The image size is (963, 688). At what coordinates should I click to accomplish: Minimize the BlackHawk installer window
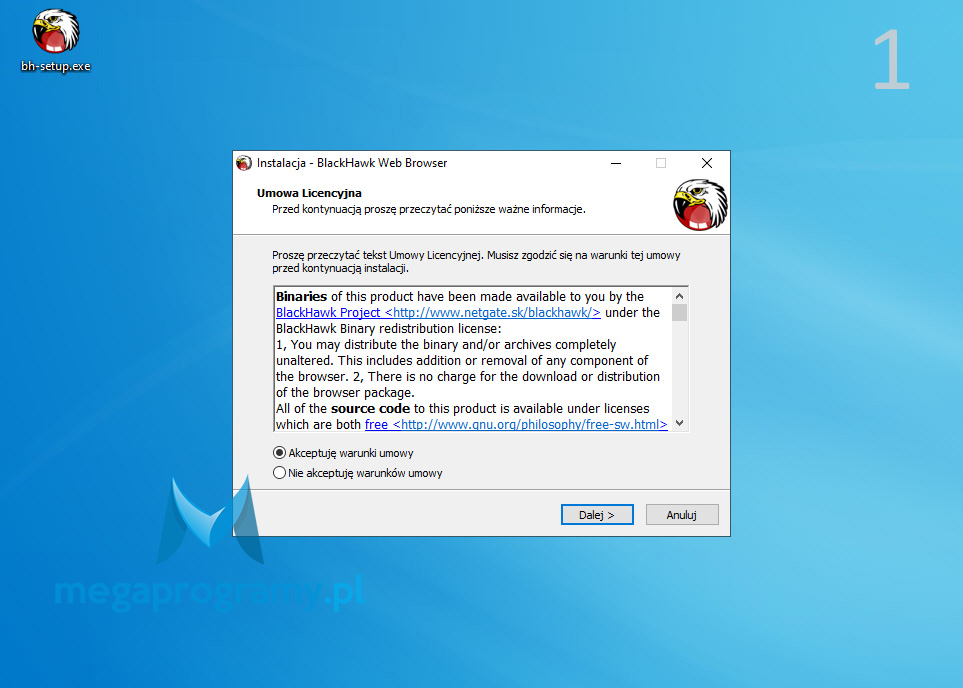[x=616, y=163]
